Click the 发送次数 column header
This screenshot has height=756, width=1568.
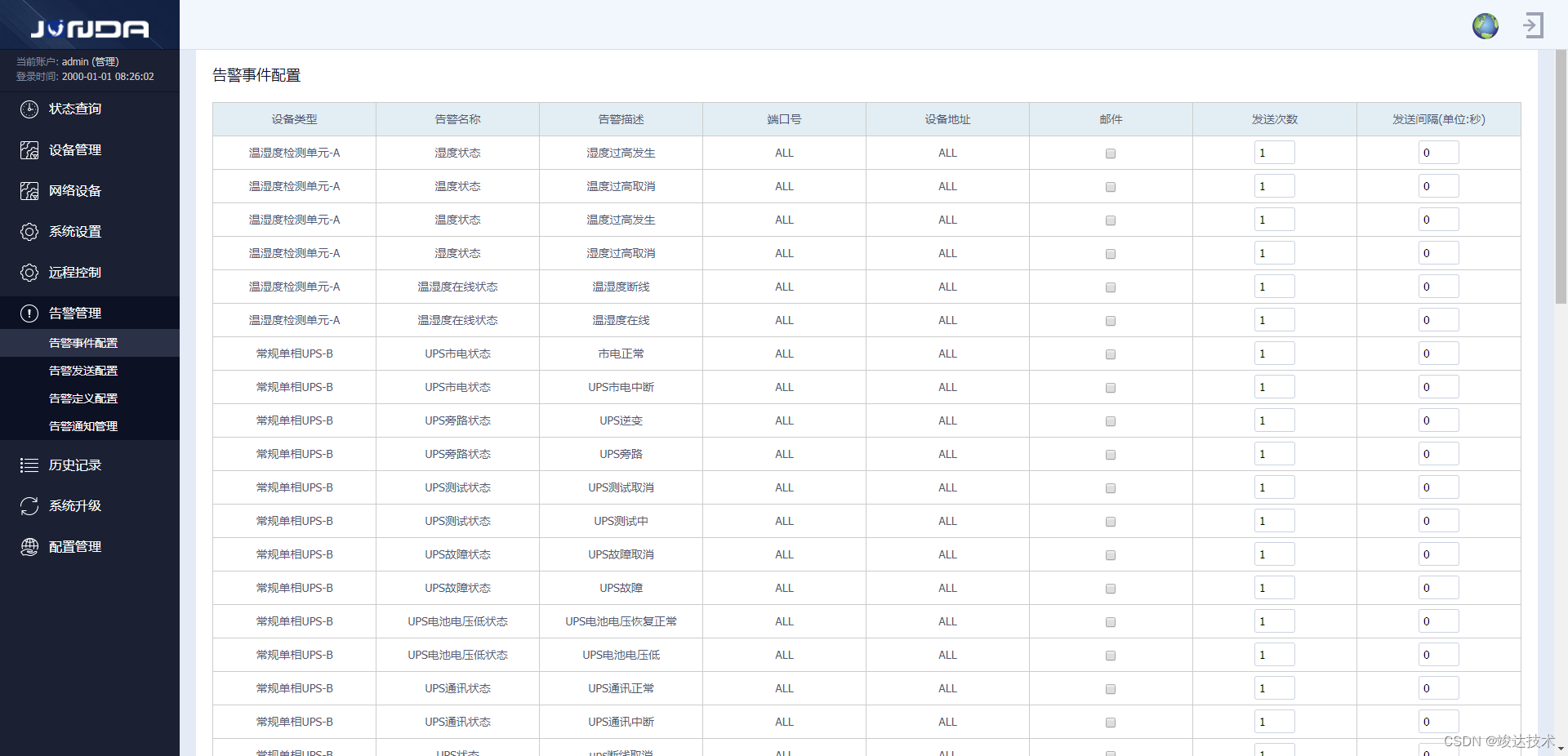click(x=1275, y=119)
